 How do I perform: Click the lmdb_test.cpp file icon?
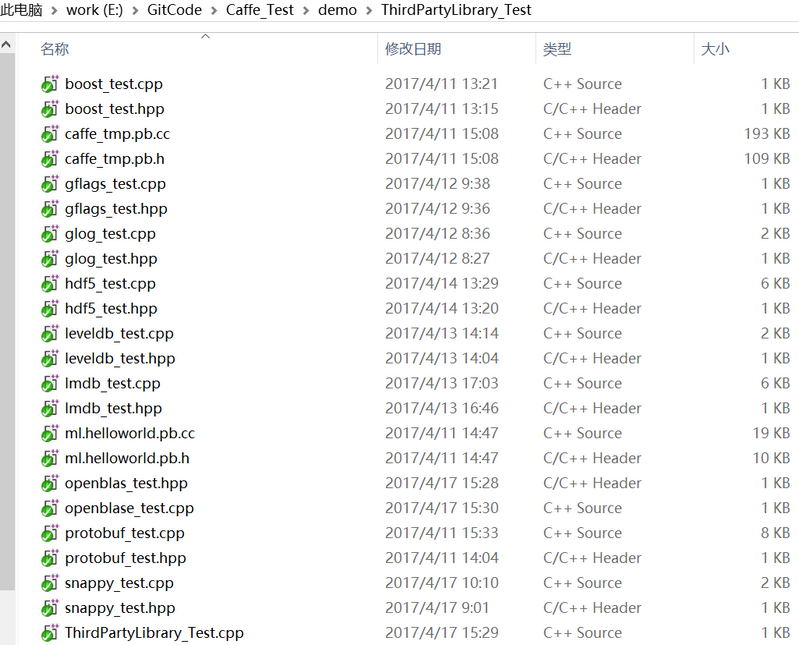point(49,384)
